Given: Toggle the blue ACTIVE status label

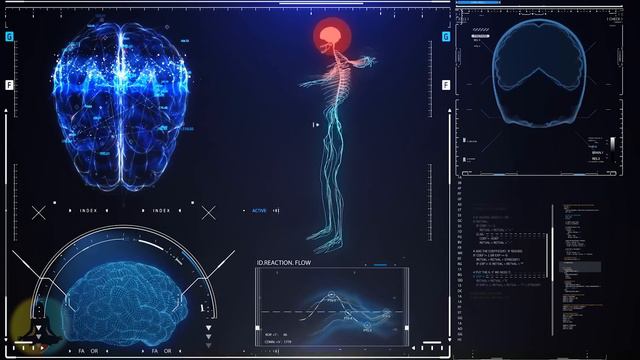Looking at the screenshot, I should pyautogui.click(x=259, y=211).
